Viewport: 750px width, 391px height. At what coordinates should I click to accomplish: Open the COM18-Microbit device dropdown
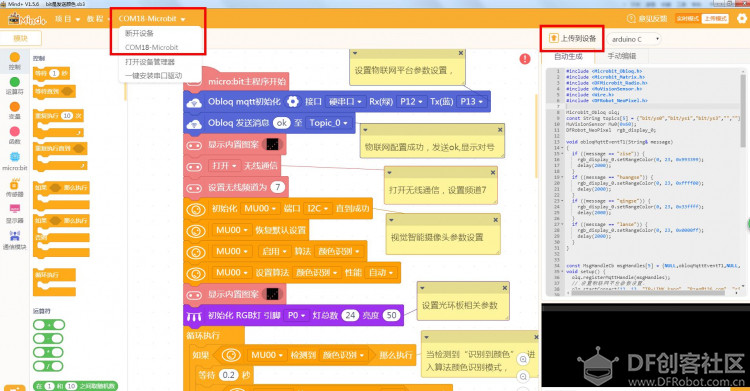point(152,19)
